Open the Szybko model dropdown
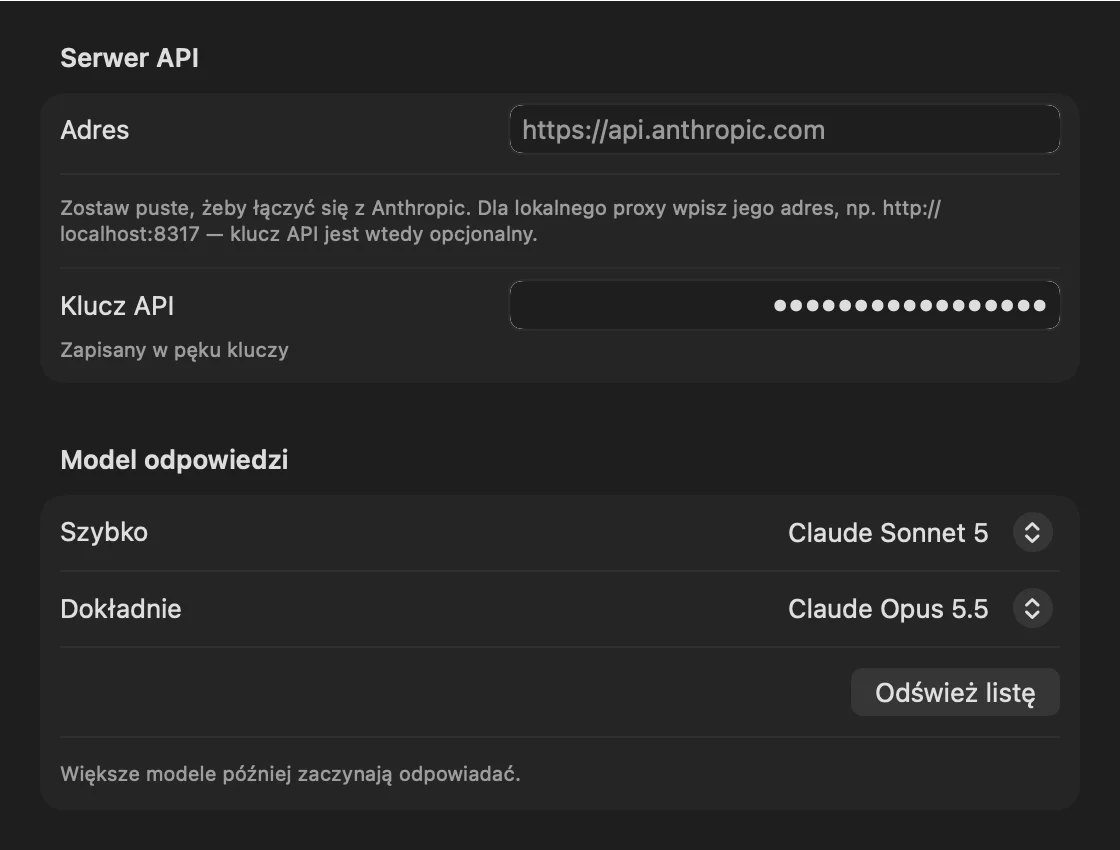Image resolution: width=1120 pixels, height=850 pixels. click(919, 533)
